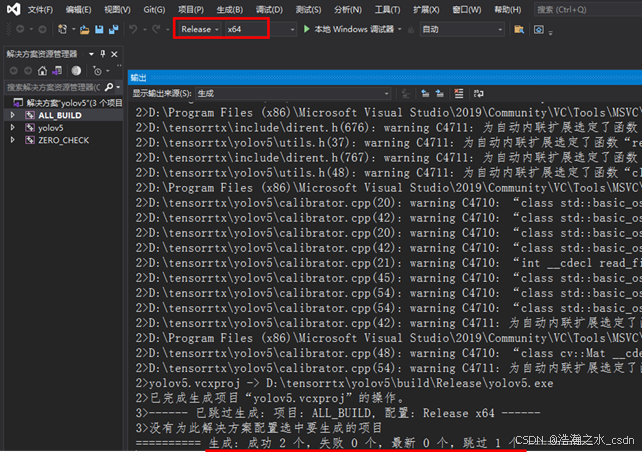
Task: Open the Release configuration dropdown
Action: click(199, 29)
